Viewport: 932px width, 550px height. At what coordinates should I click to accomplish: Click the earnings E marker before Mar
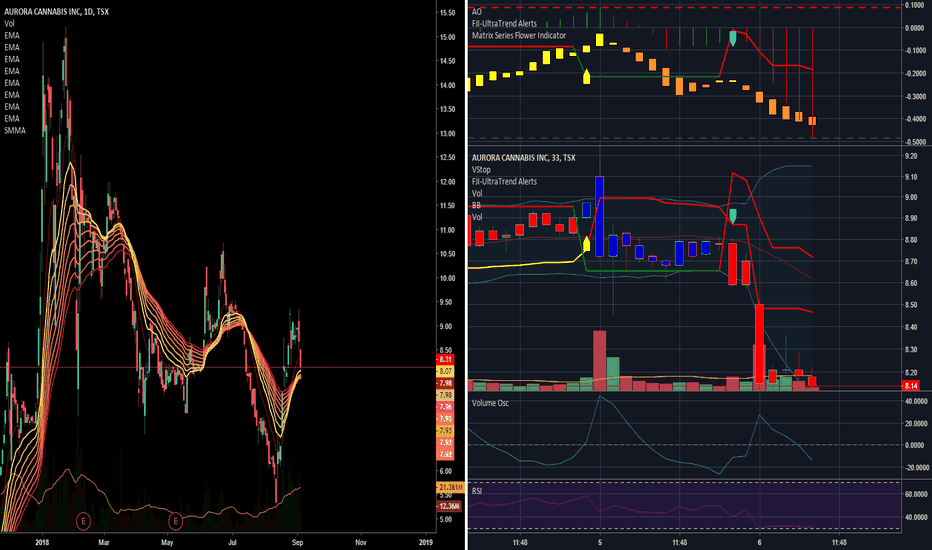coord(83,522)
